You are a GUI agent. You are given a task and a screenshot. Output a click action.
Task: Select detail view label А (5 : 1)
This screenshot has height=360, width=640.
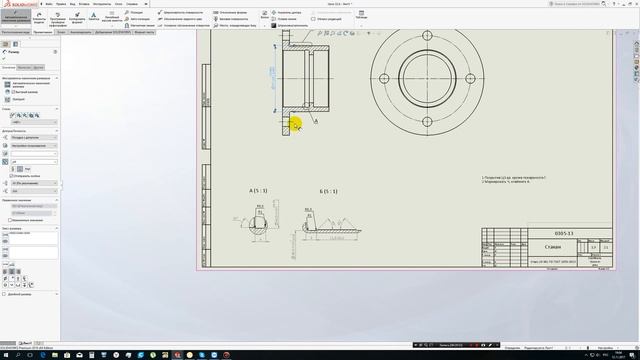click(x=258, y=191)
